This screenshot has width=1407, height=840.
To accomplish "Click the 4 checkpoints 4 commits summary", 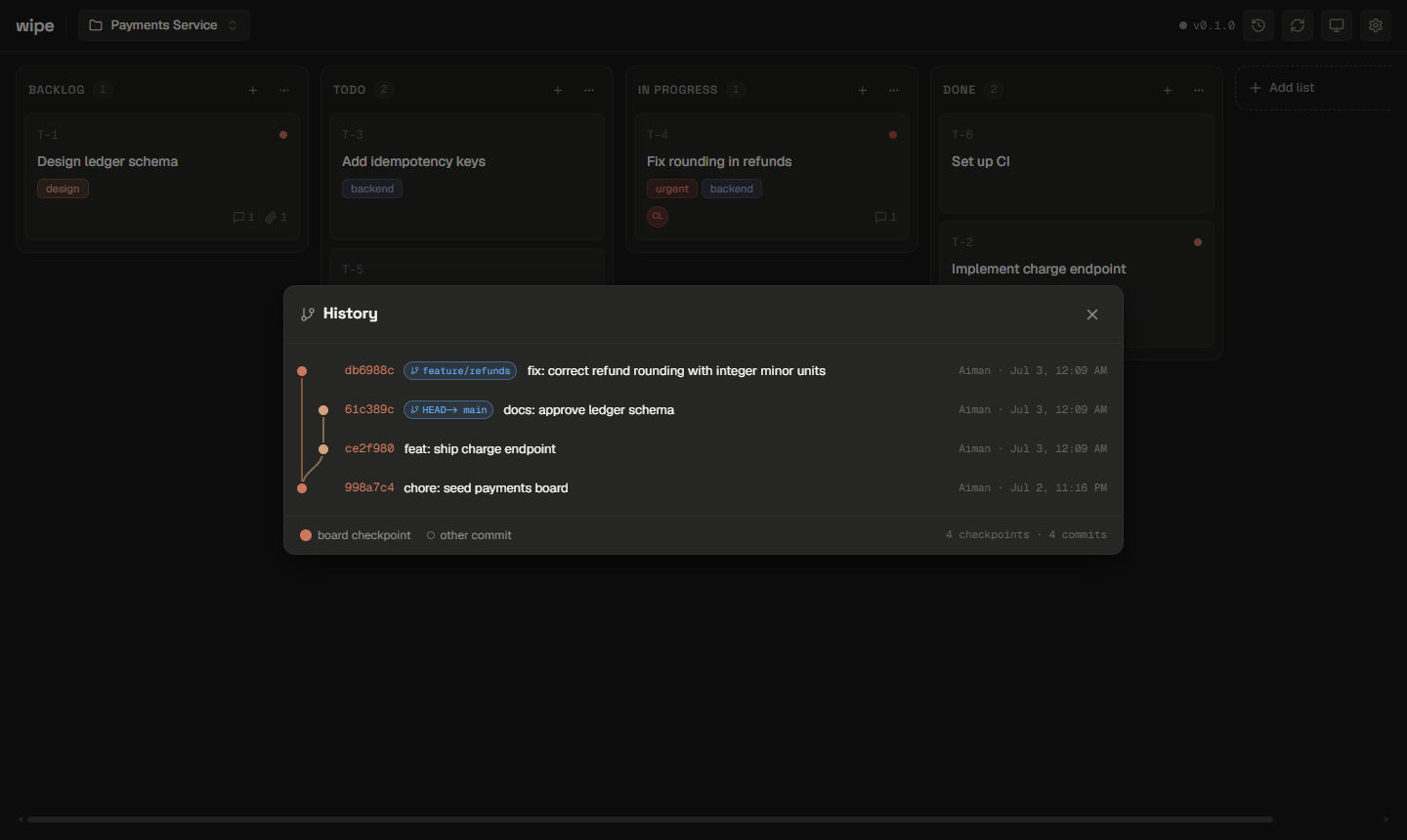I will click(1026, 535).
